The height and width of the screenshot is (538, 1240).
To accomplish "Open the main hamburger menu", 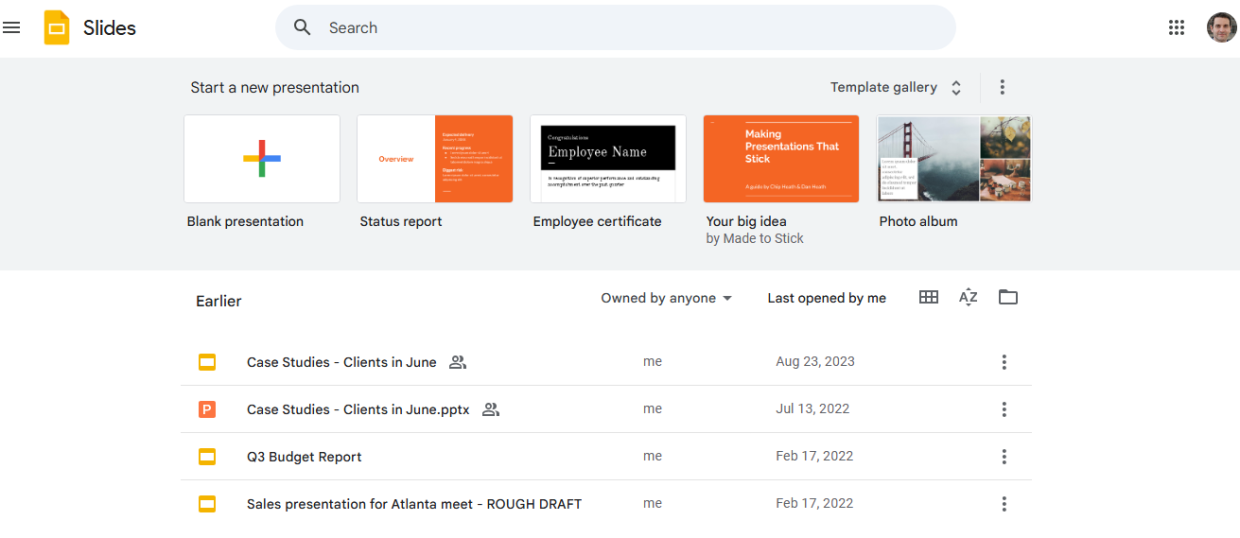I will pos(12,28).
